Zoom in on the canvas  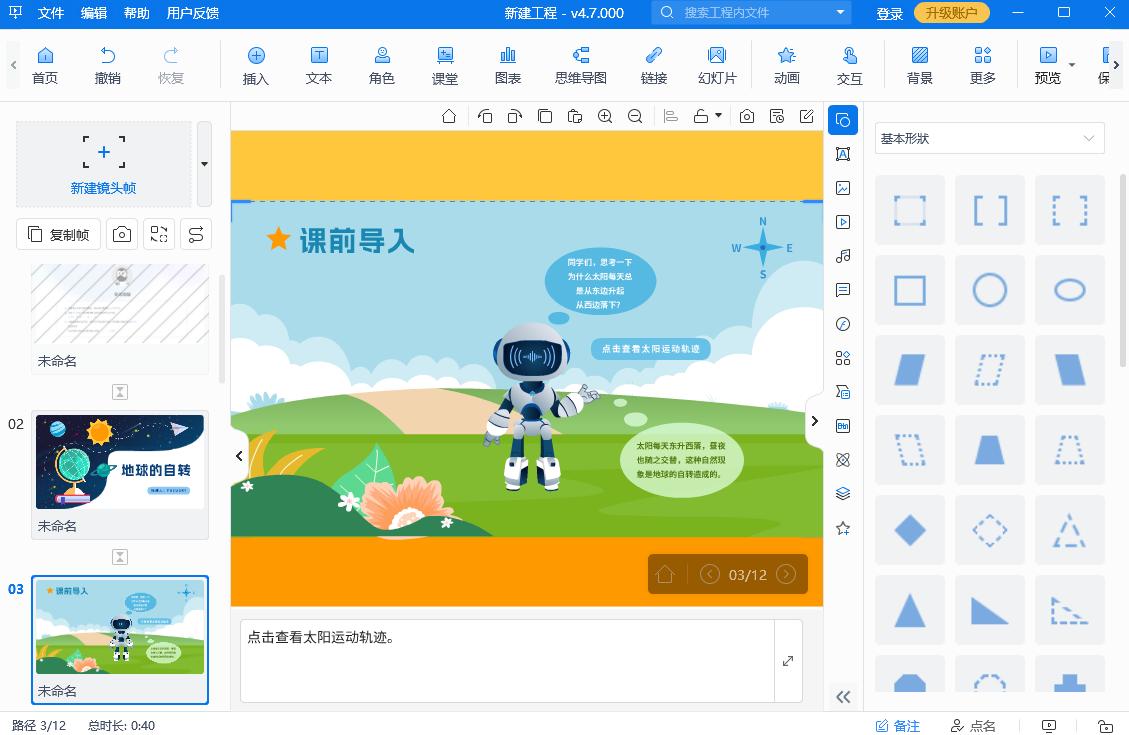pos(604,116)
